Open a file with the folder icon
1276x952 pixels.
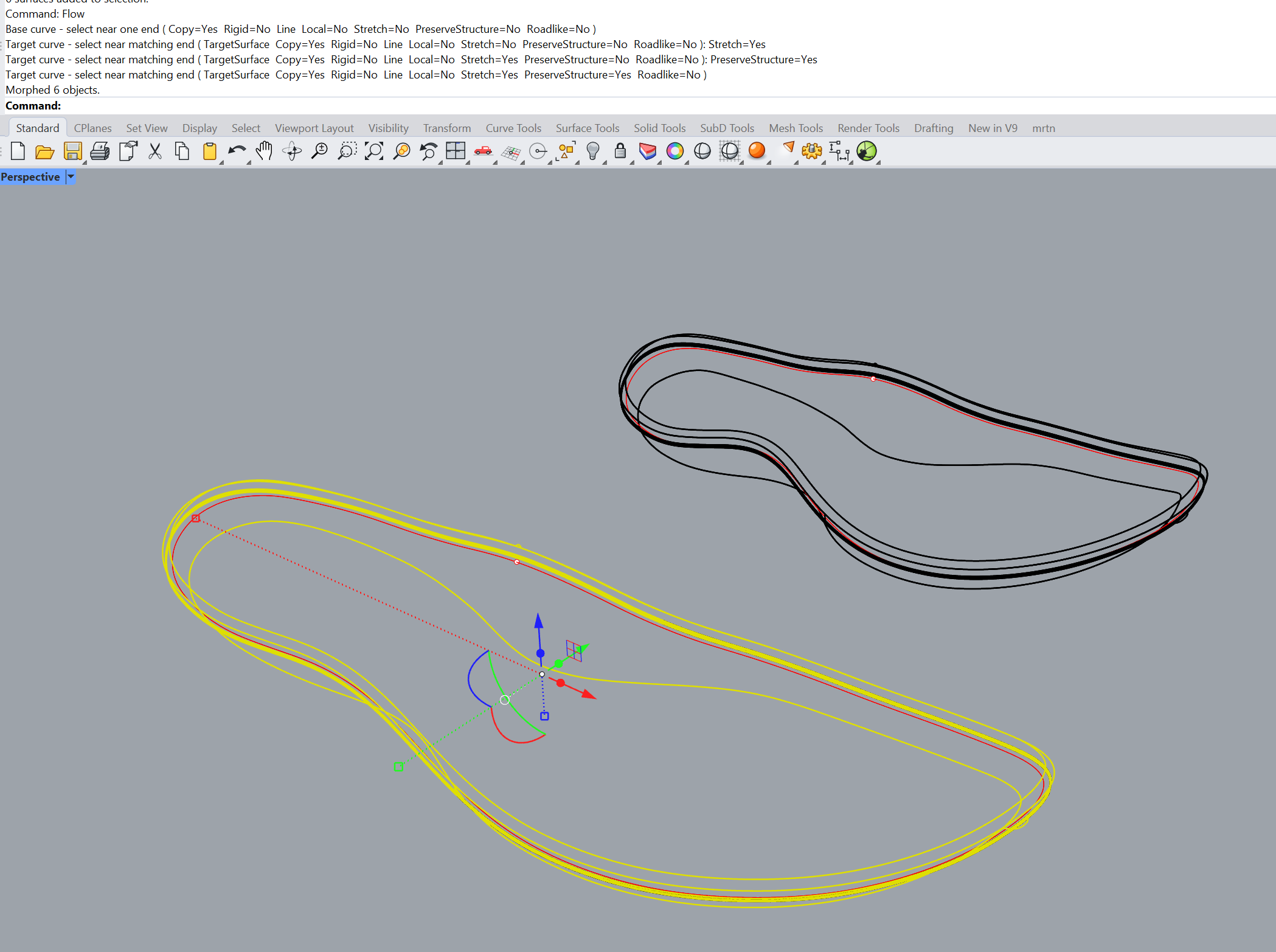coord(44,151)
